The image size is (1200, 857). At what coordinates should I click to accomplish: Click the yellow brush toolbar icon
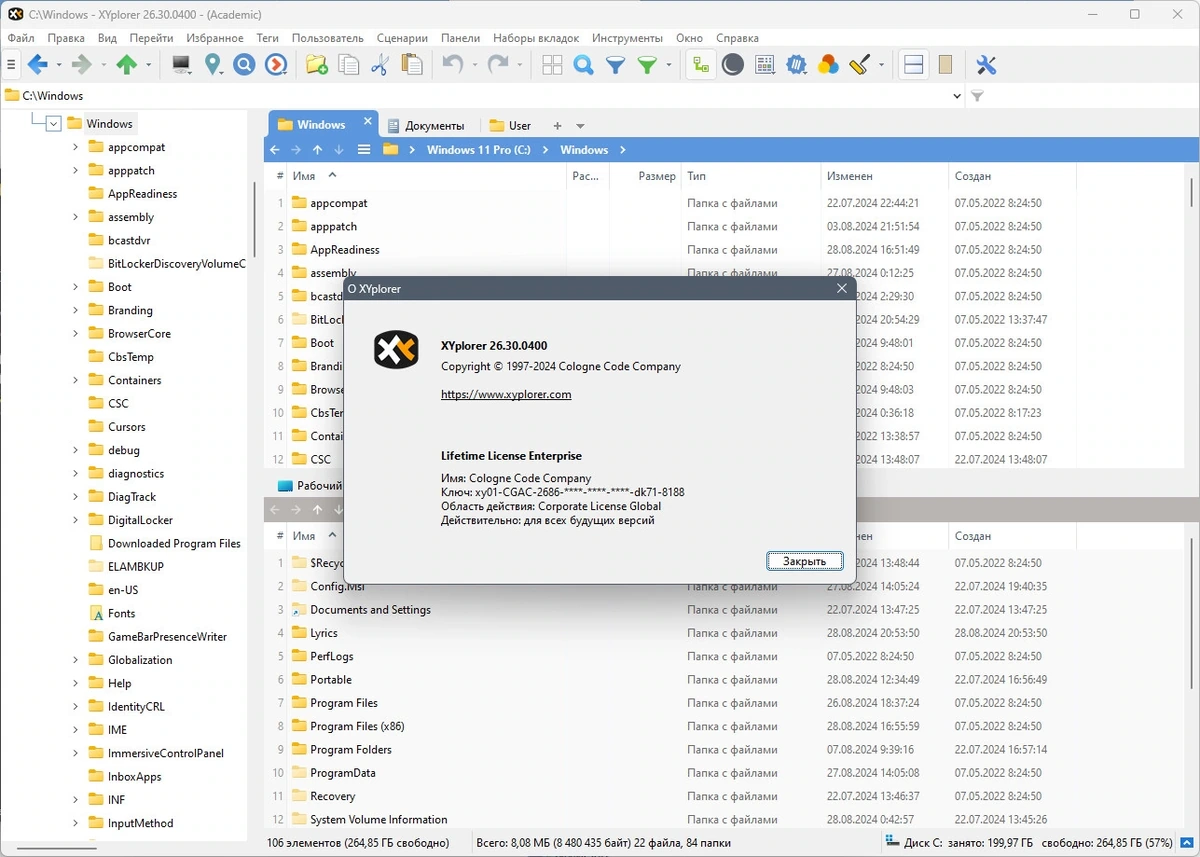(x=860, y=65)
